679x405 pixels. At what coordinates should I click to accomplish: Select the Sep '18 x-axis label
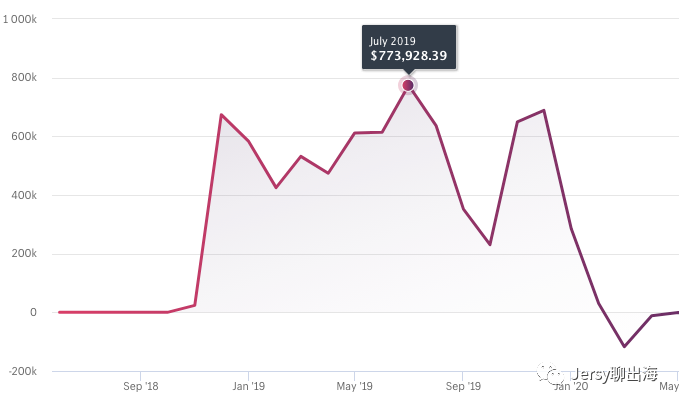[141, 386]
